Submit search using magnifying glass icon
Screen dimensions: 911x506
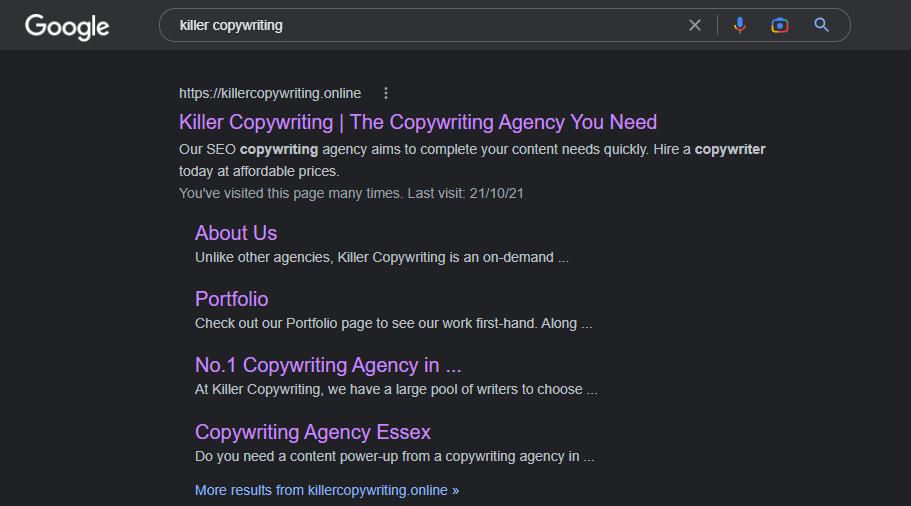point(821,25)
